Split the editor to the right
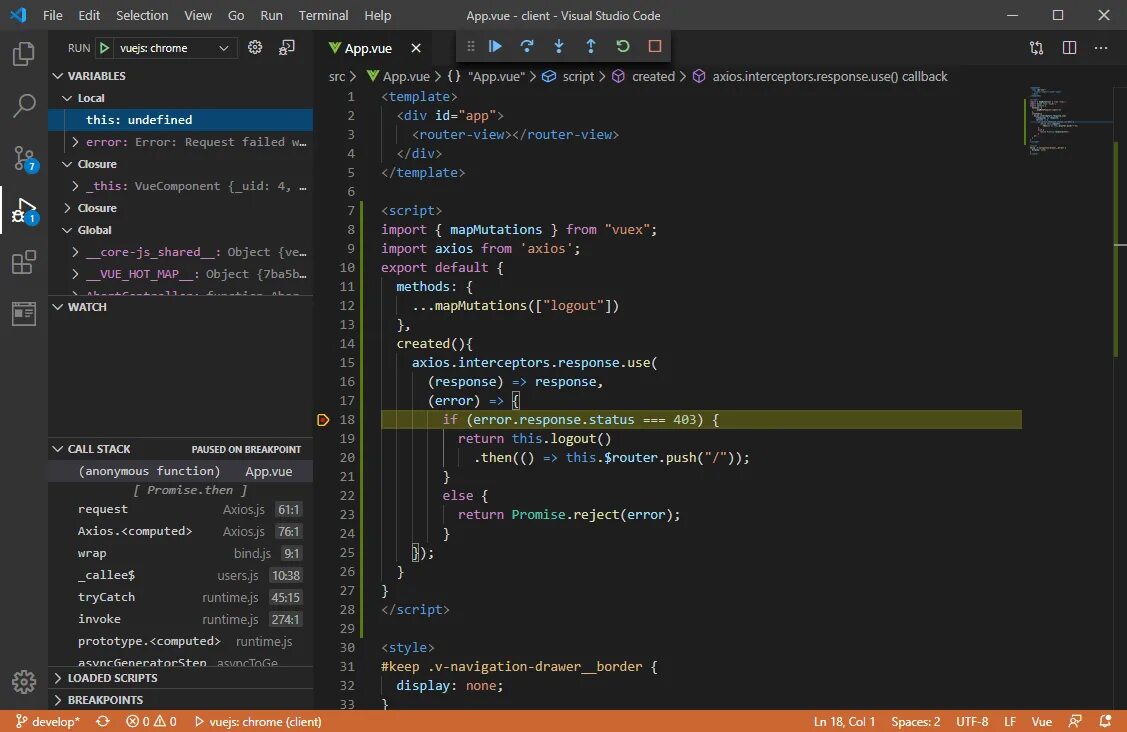1127x732 pixels. click(1070, 48)
